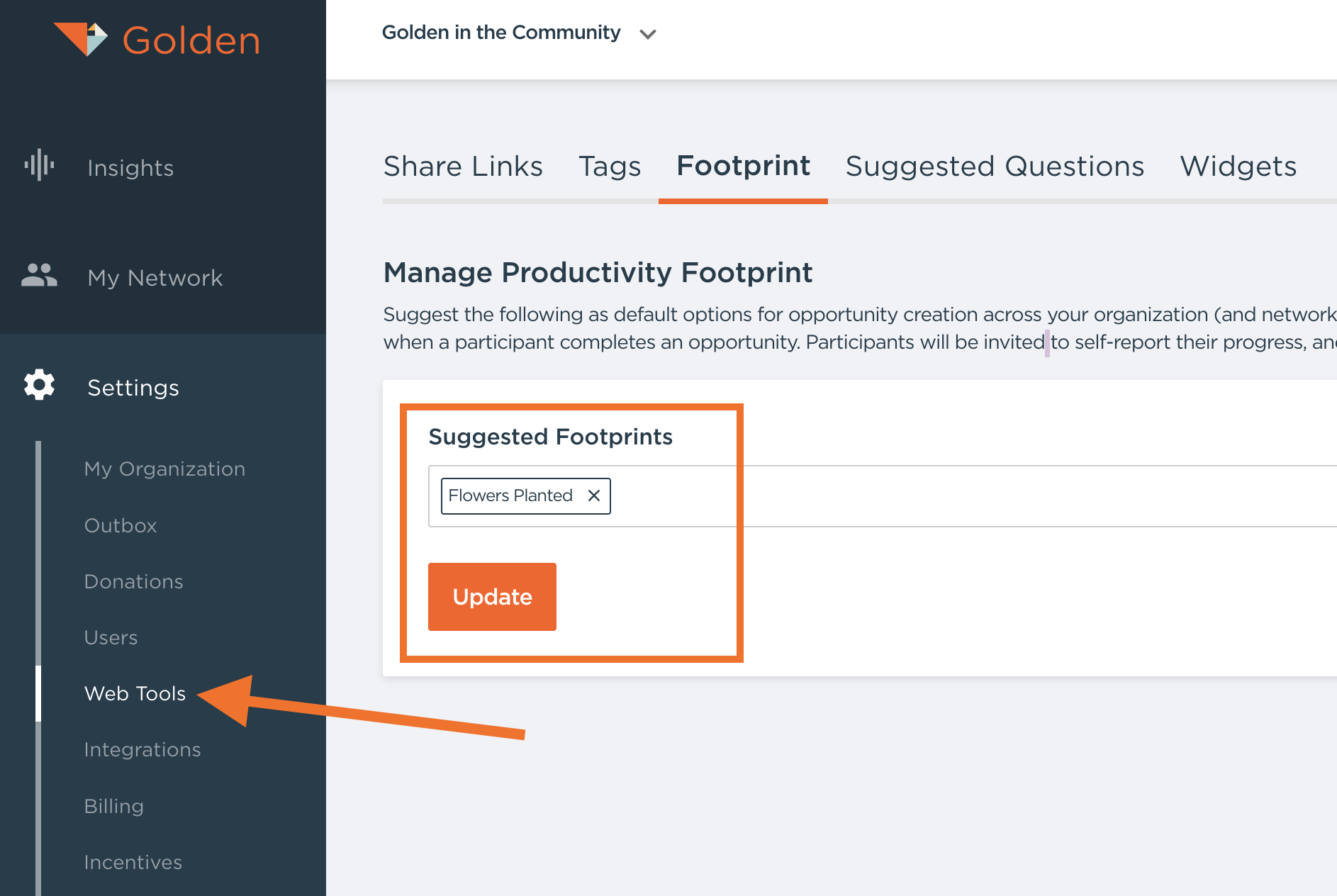Open Integrations settings

point(142,749)
